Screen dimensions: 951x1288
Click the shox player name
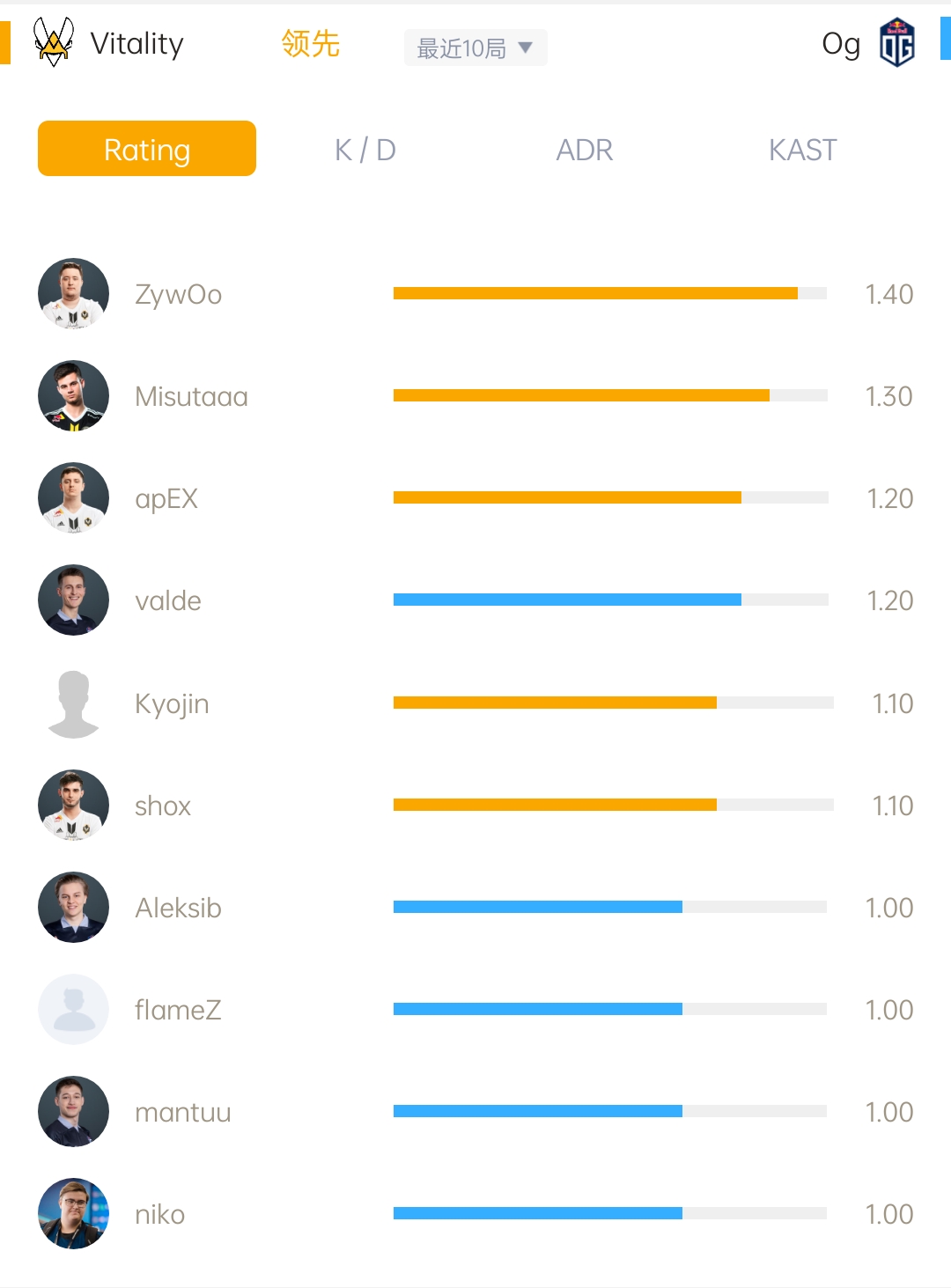[163, 806]
